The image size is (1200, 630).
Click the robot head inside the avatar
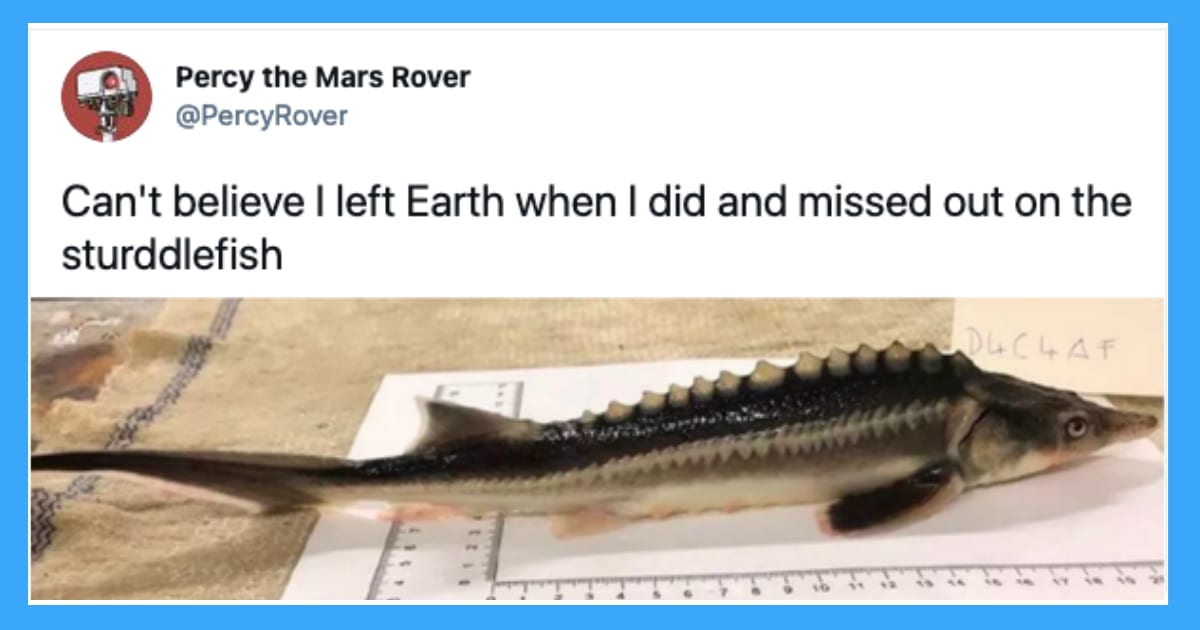coord(105,88)
